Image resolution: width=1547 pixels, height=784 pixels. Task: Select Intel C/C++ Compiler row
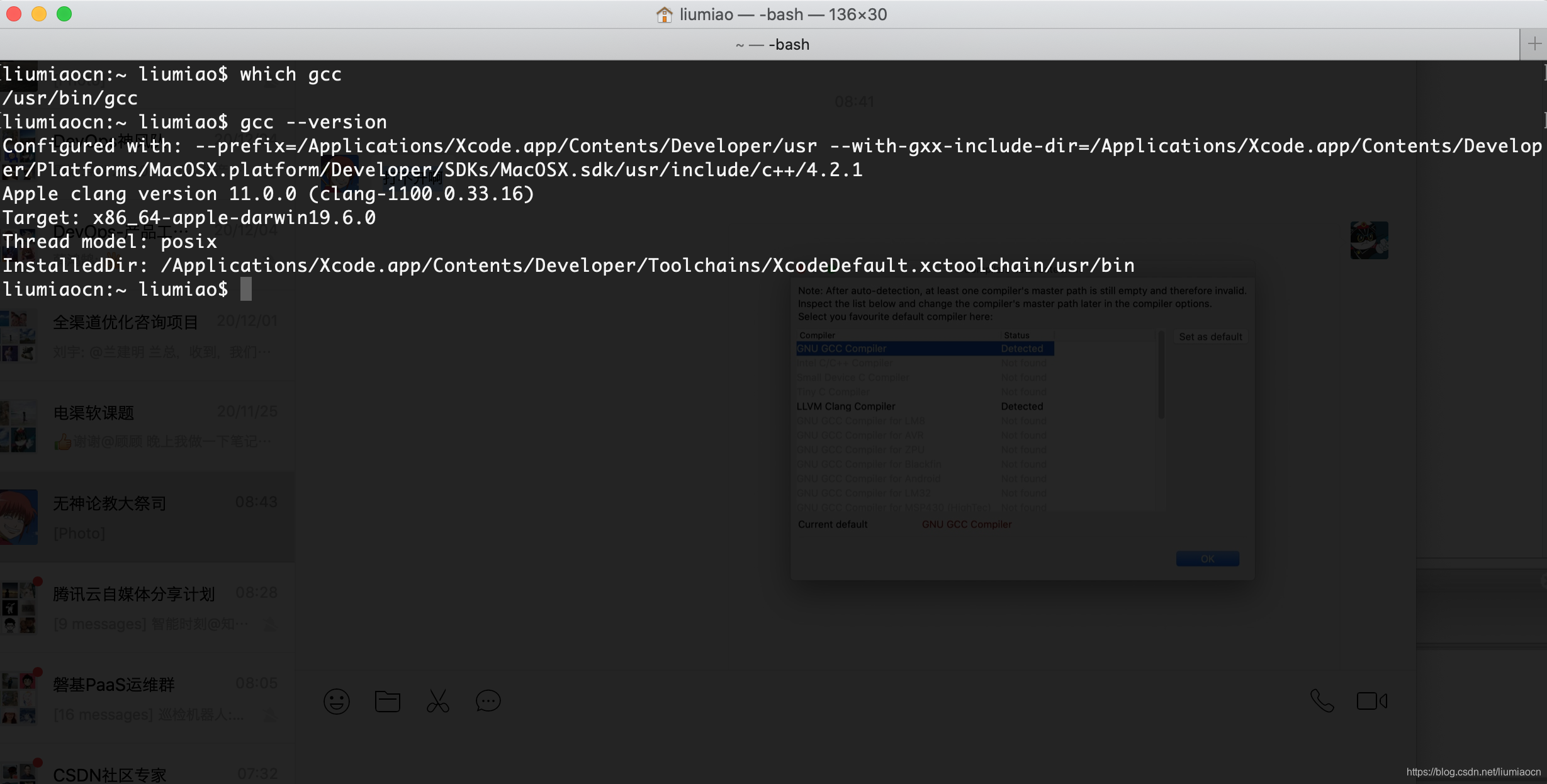925,363
